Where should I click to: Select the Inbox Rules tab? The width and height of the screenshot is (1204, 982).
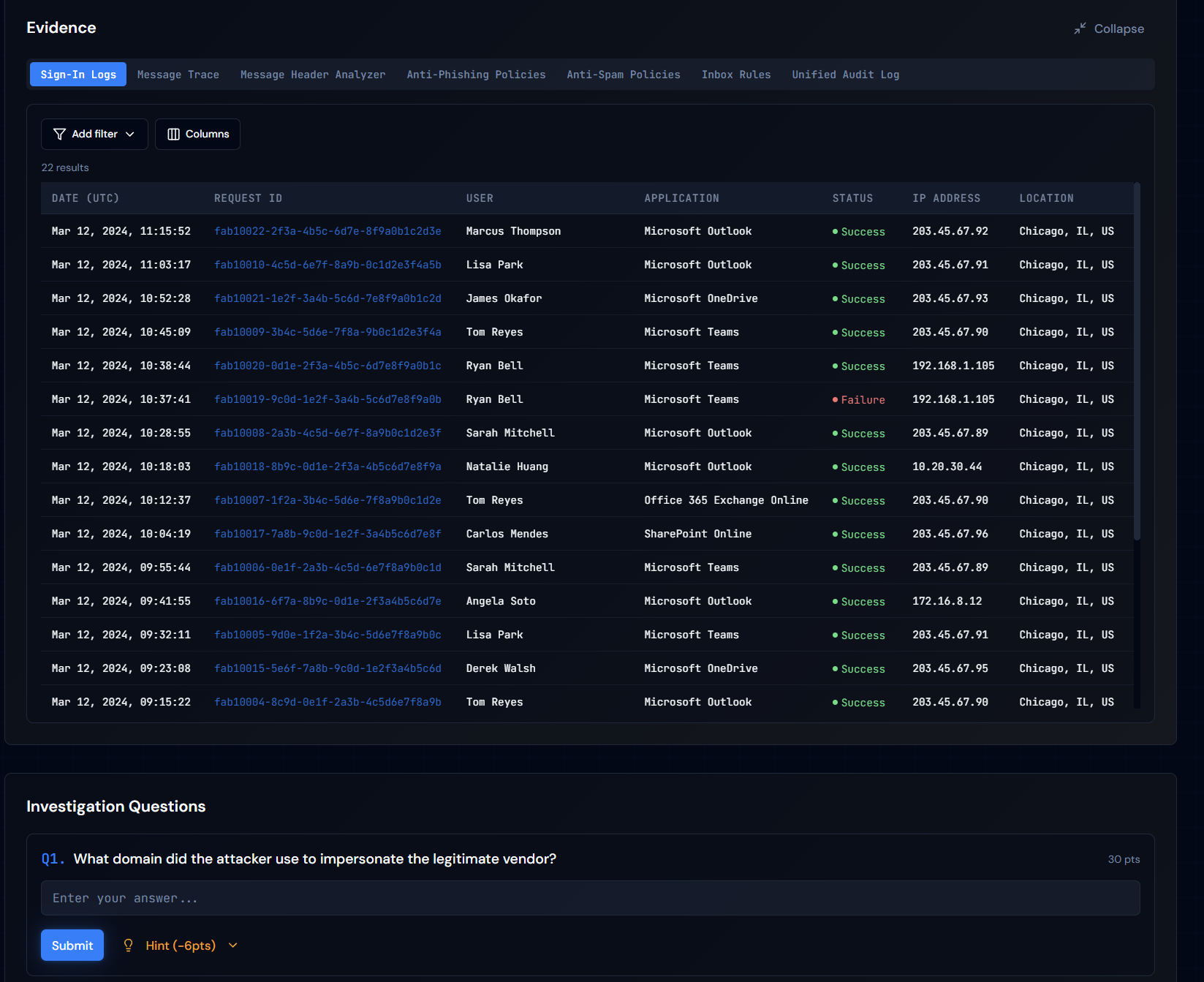pyautogui.click(x=735, y=75)
